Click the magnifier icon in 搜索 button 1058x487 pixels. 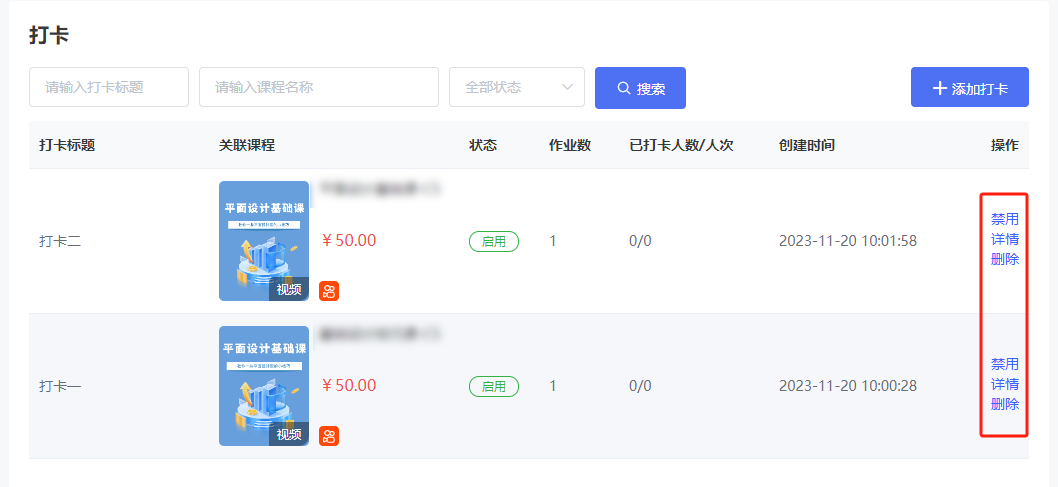click(x=624, y=88)
